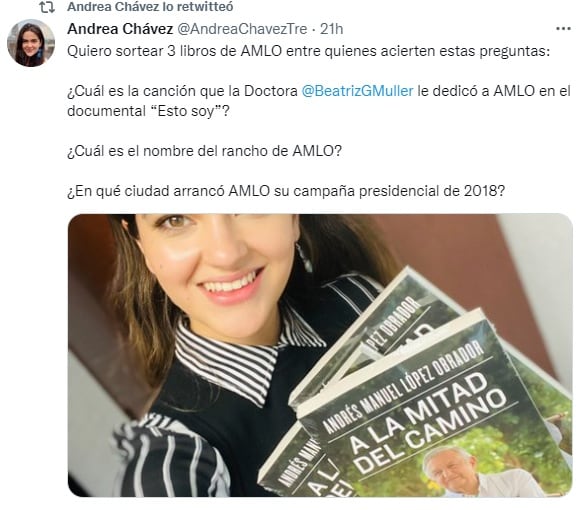
Task: Open Andrea Chávez's round profile avatar
Action: click(x=31, y=43)
